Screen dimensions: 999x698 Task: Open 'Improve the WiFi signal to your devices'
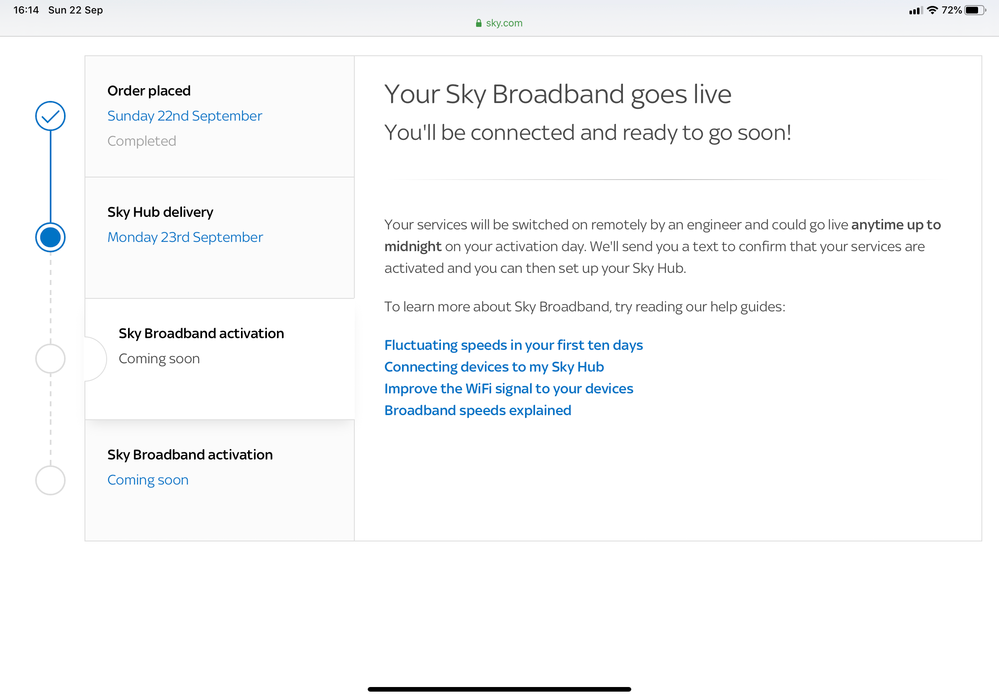pos(508,389)
